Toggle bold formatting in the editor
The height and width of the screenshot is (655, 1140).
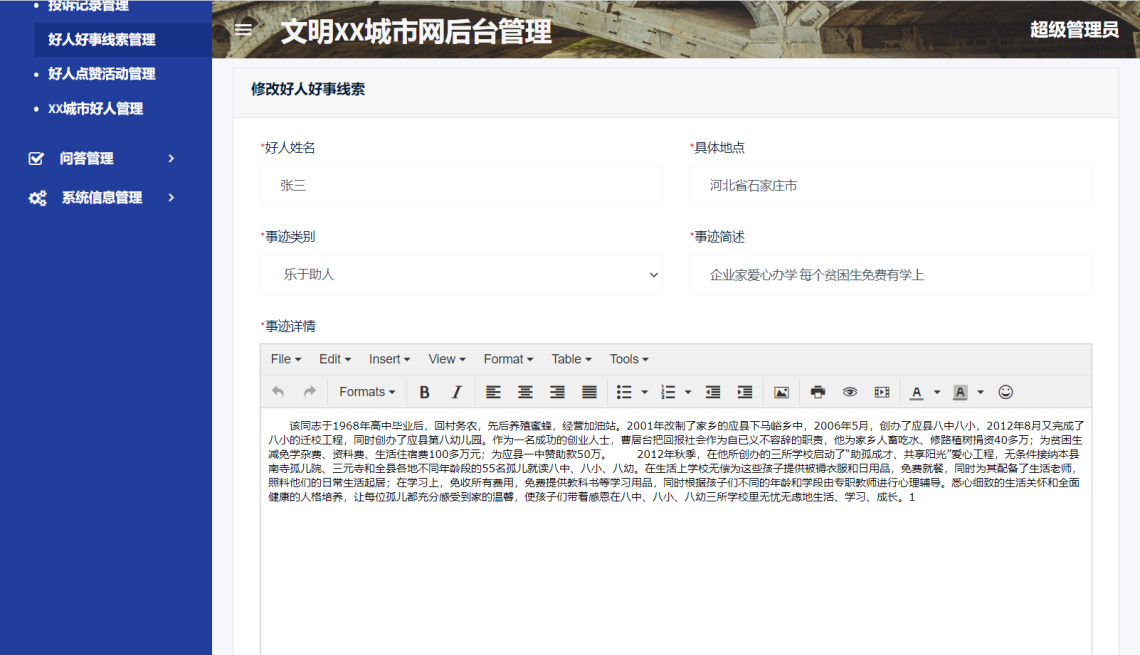pos(424,392)
